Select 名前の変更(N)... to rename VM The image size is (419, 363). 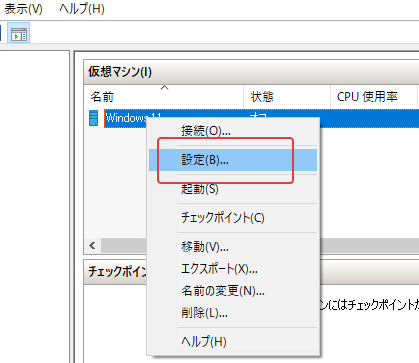click(x=233, y=291)
